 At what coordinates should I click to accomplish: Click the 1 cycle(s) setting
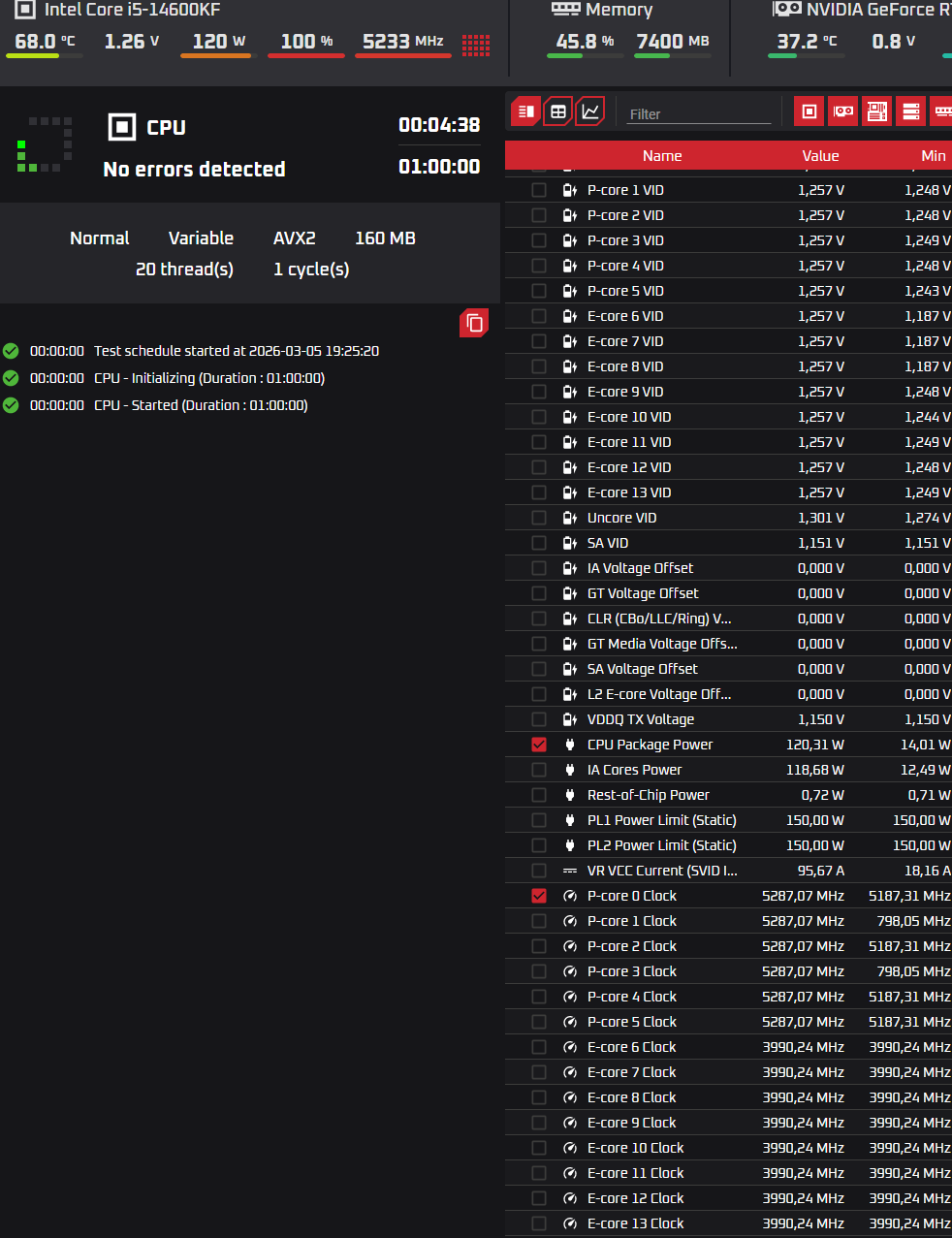click(311, 269)
